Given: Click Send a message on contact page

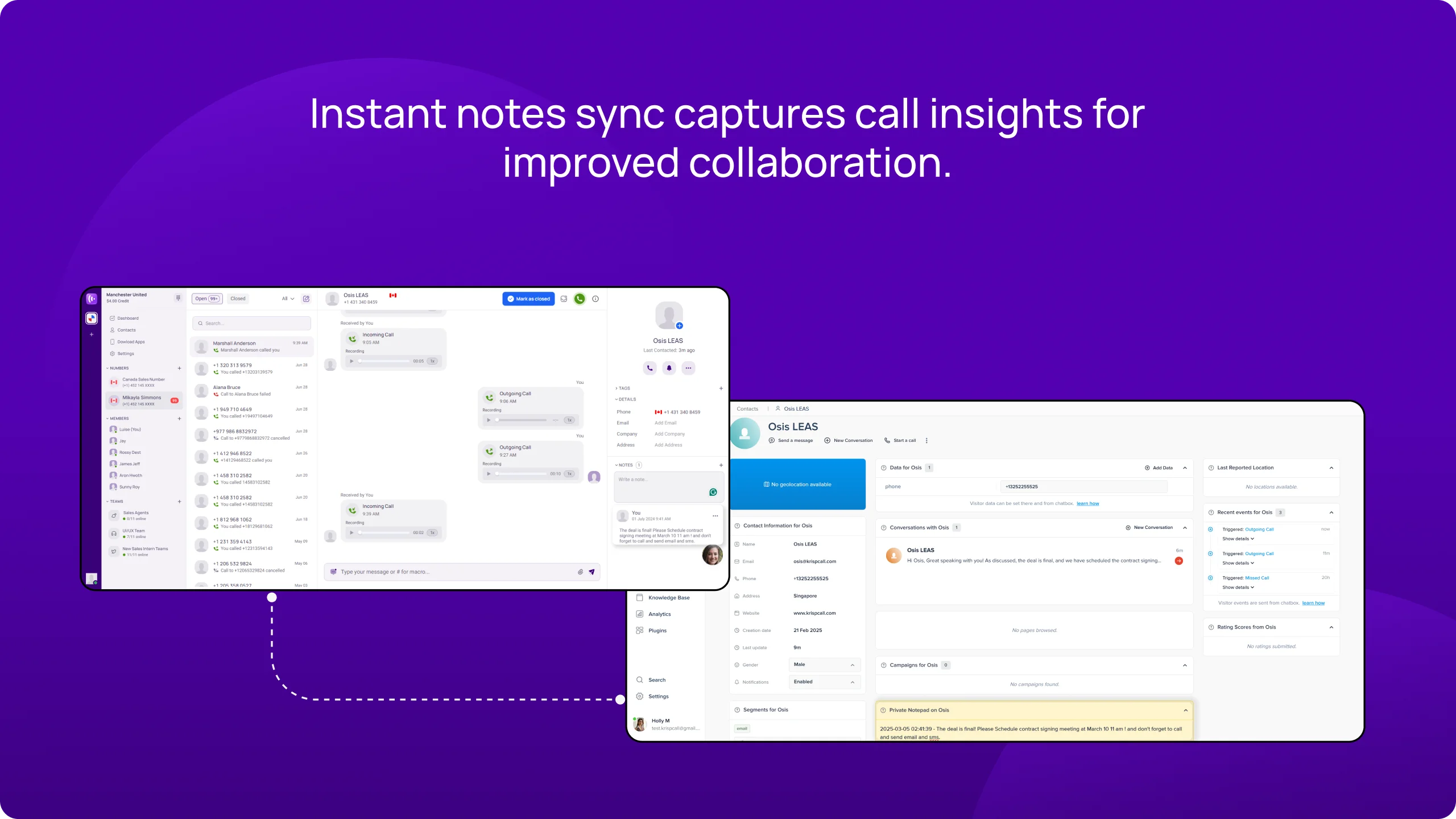Looking at the screenshot, I should point(791,441).
